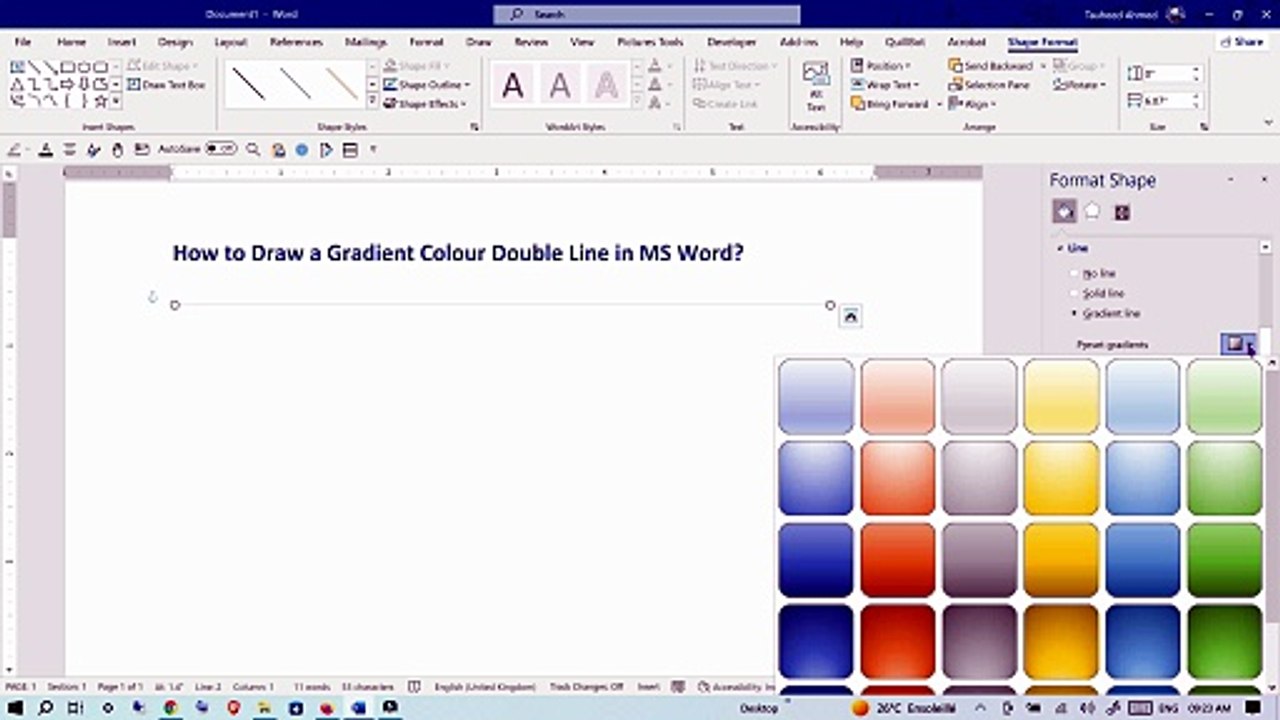Click Track Changes Off in status bar
1280x720 pixels.
[587, 687]
